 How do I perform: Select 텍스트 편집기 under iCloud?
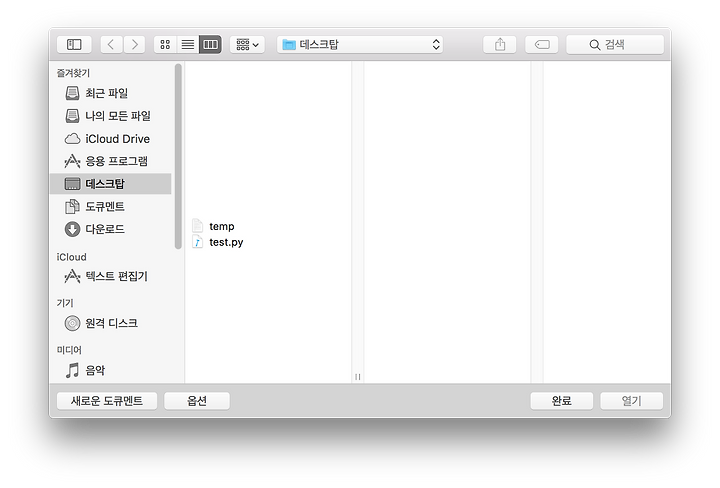111,276
